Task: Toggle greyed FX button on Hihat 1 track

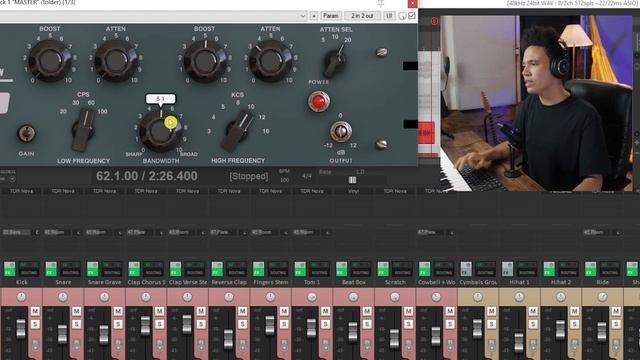Action: [507, 269]
